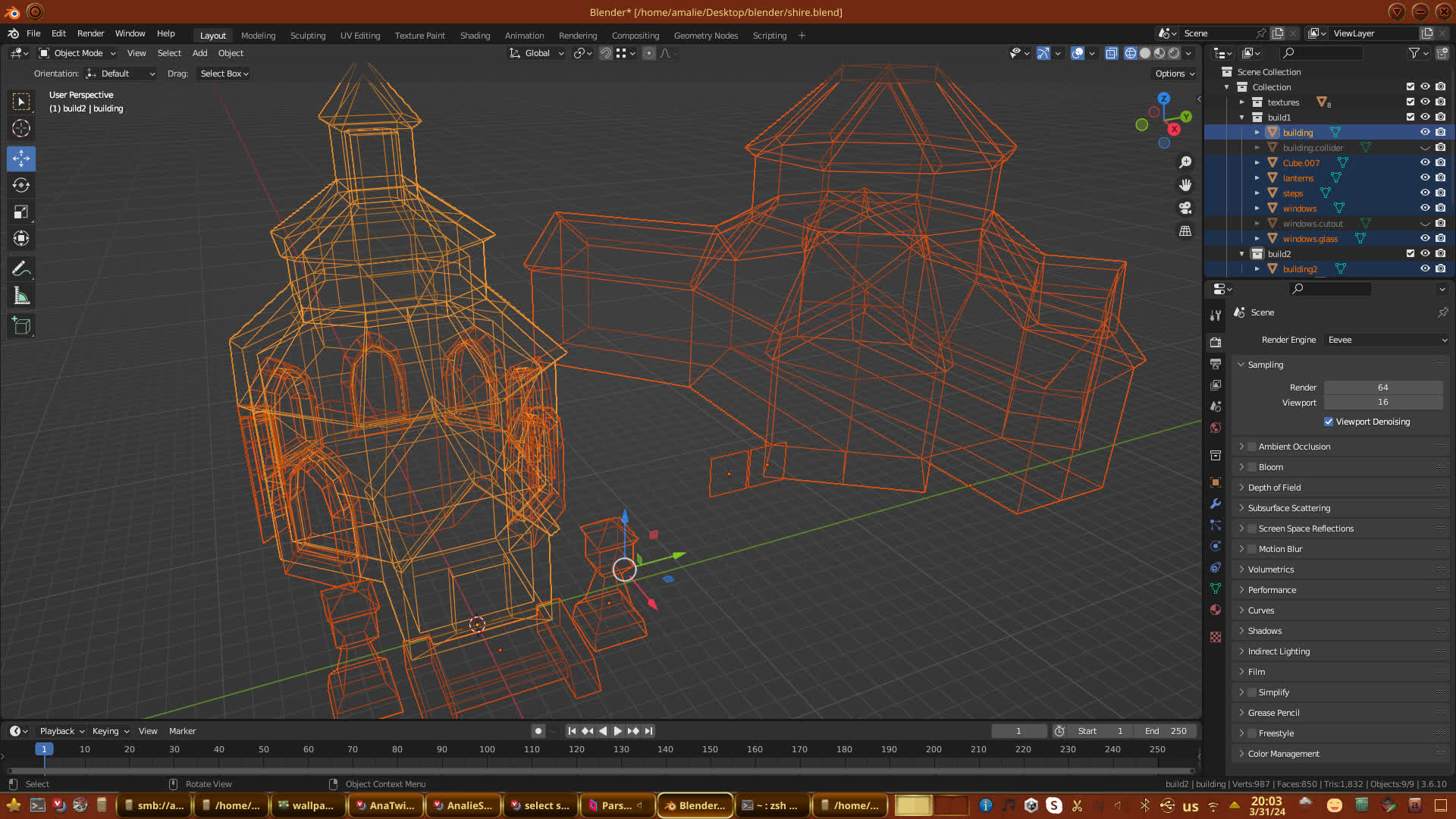Select the Measure tool

click(x=21, y=297)
